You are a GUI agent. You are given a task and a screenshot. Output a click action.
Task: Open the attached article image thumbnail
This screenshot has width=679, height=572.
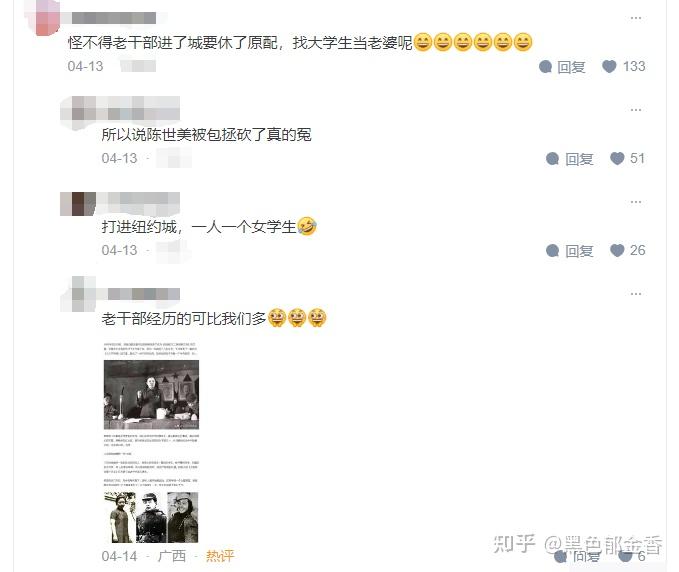(151, 442)
